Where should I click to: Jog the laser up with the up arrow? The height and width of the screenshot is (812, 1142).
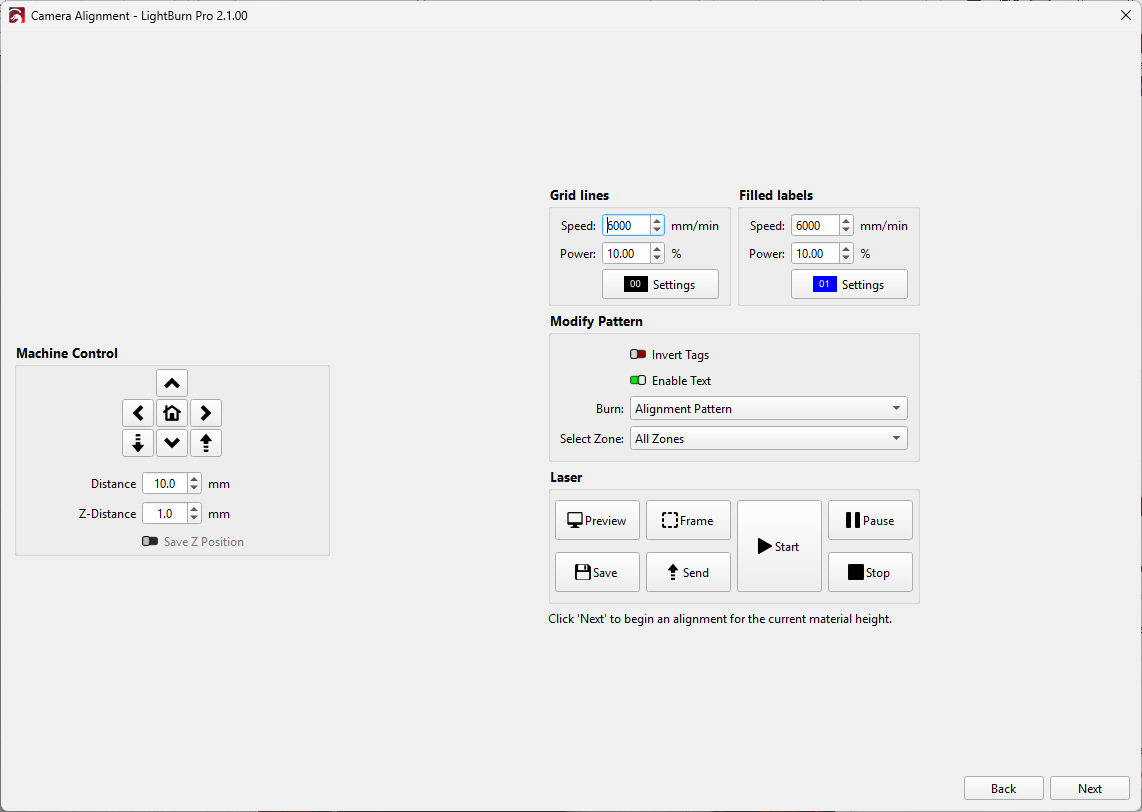pos(172,383)
